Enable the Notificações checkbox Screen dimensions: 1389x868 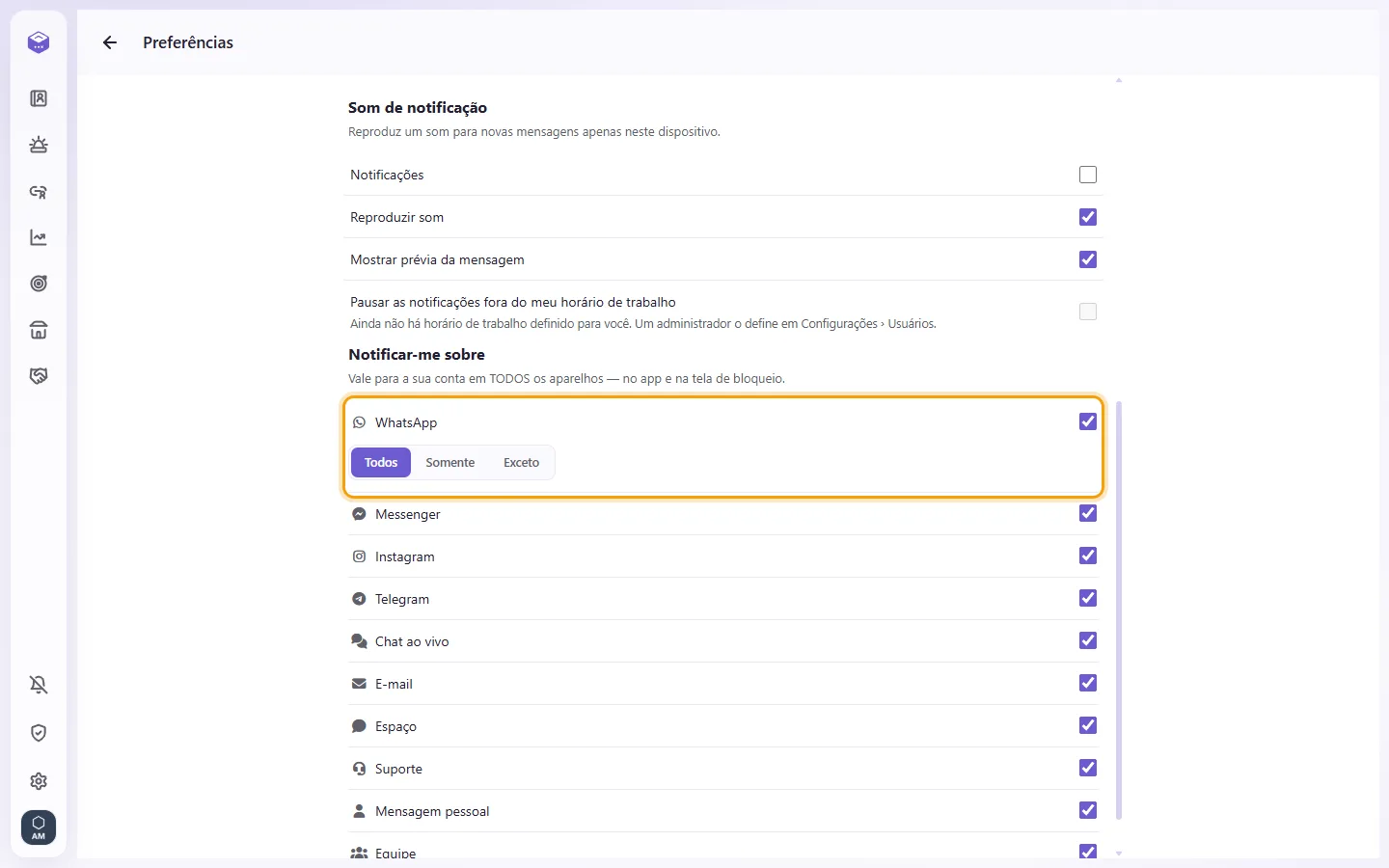coord(1088,175)
